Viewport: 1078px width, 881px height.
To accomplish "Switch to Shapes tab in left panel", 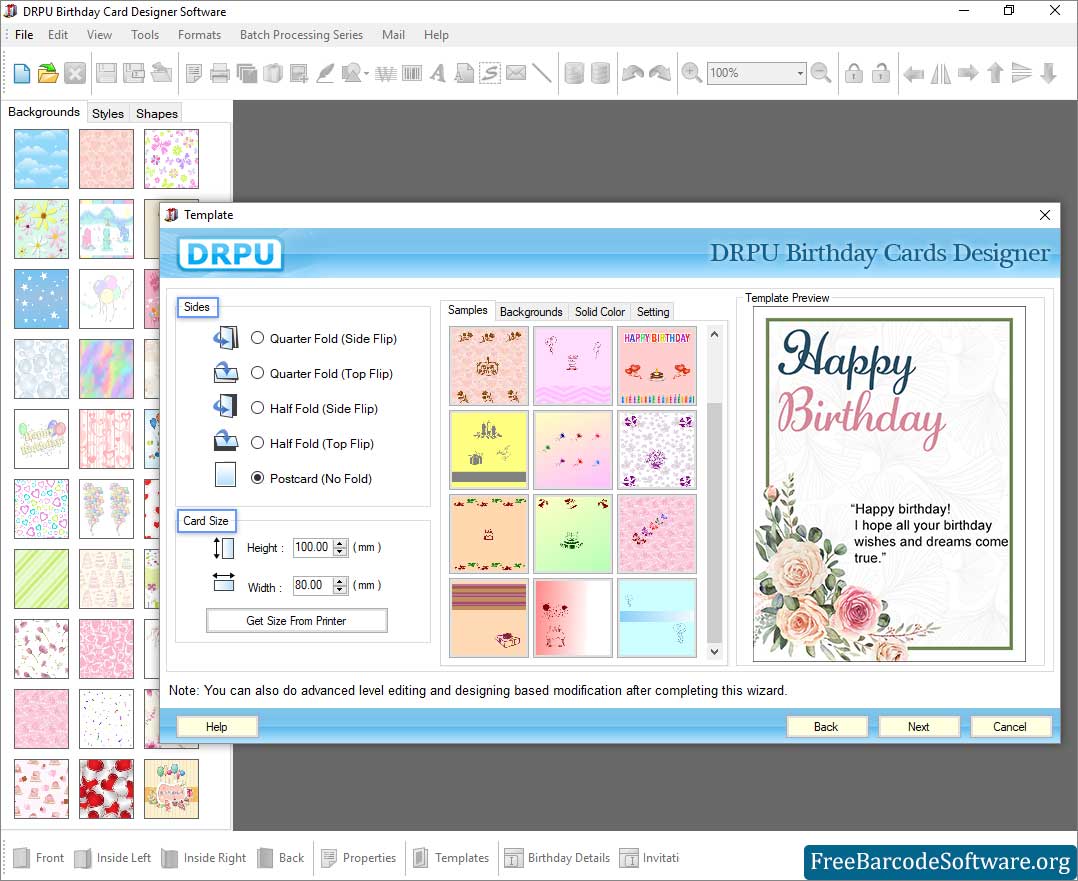I will [x=157, y=113].
